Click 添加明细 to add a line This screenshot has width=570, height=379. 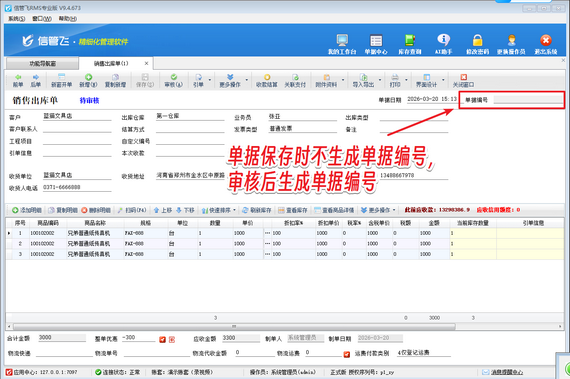point(27,210)
